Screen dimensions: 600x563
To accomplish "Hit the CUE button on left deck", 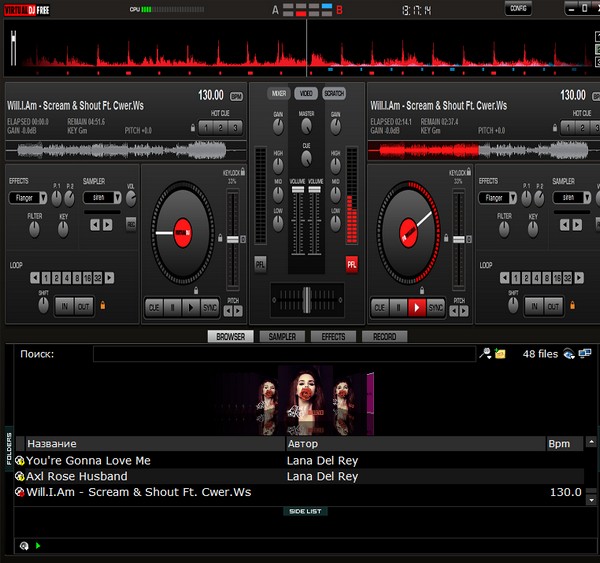I will pyautogui.click(x=153, y=307).
